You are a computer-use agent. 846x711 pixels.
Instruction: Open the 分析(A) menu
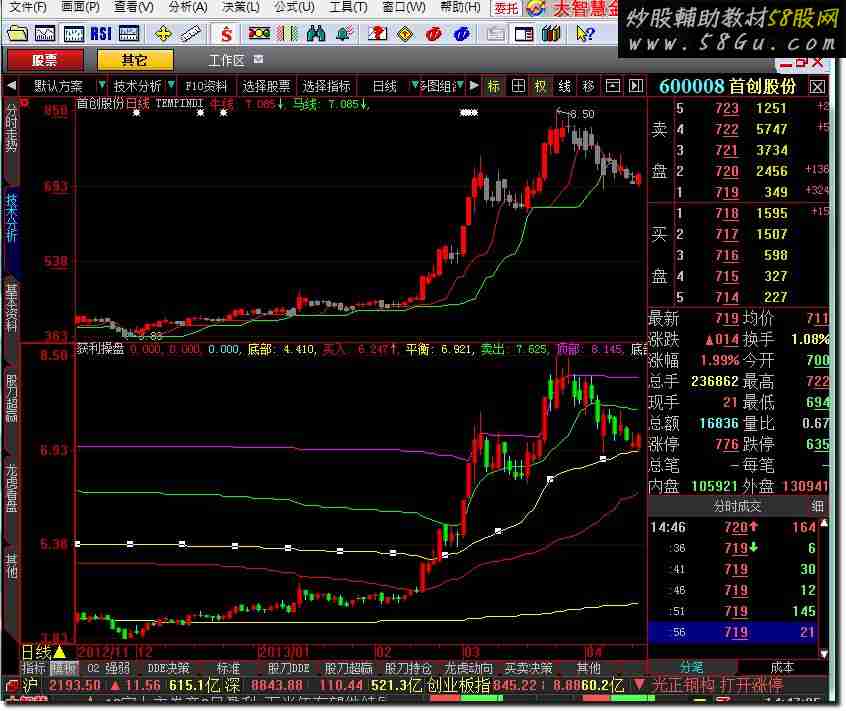pos(188,8)
